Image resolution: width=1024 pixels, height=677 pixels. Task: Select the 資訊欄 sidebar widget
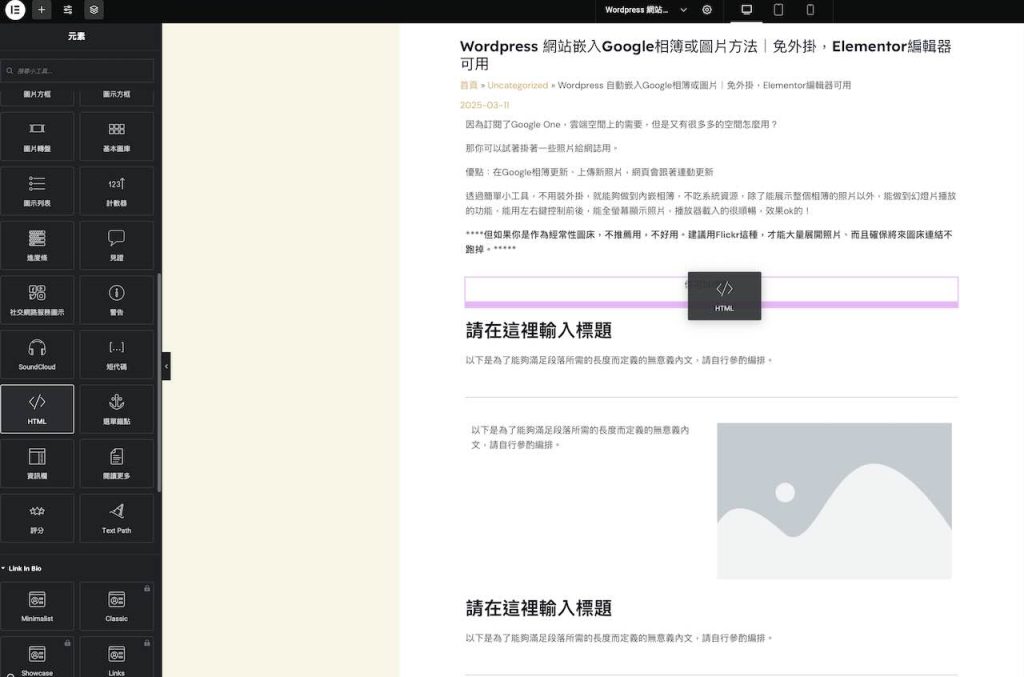pyautogui.click(x=37, y=464)
